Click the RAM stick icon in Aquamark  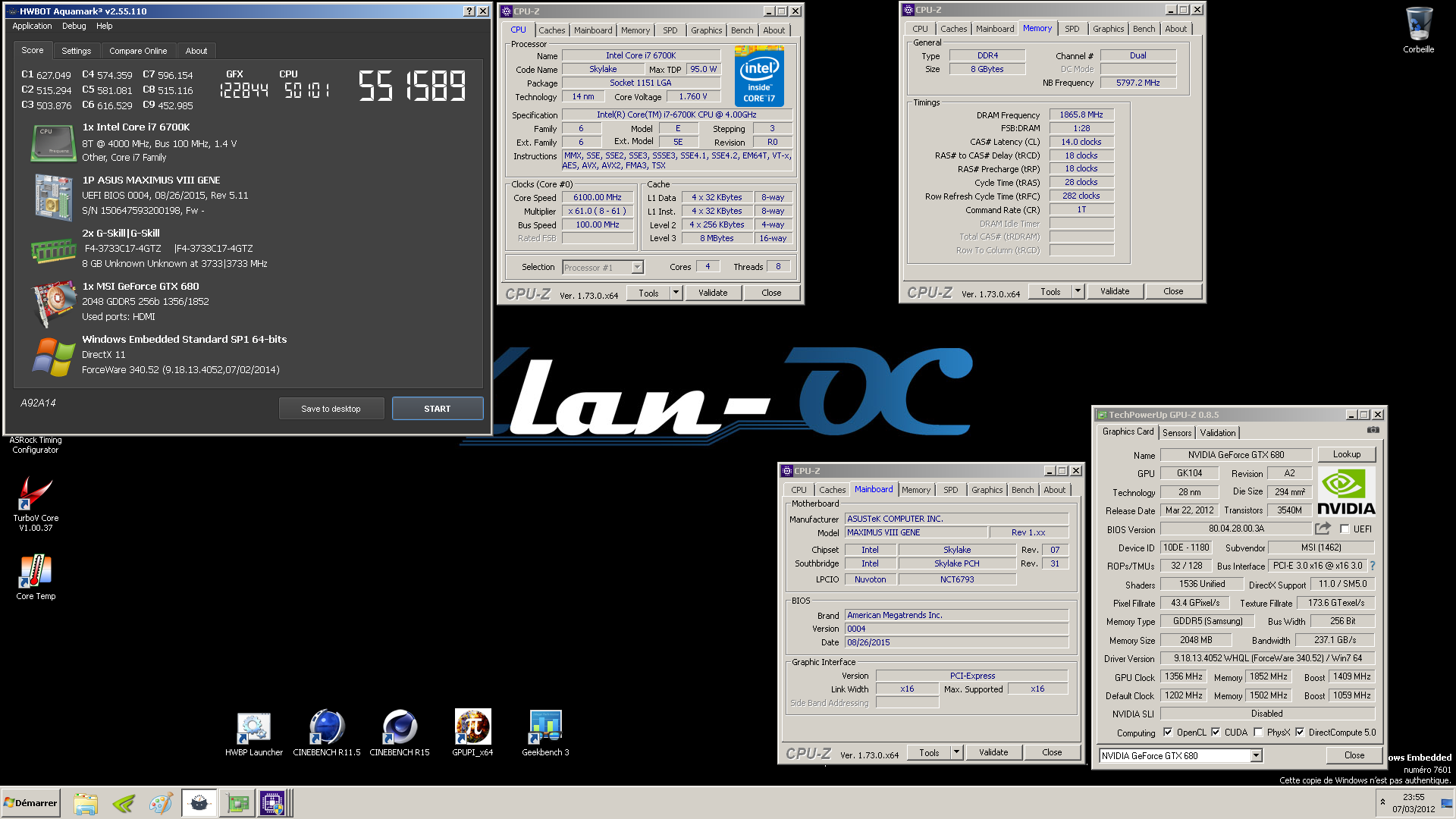coord(52,251)
